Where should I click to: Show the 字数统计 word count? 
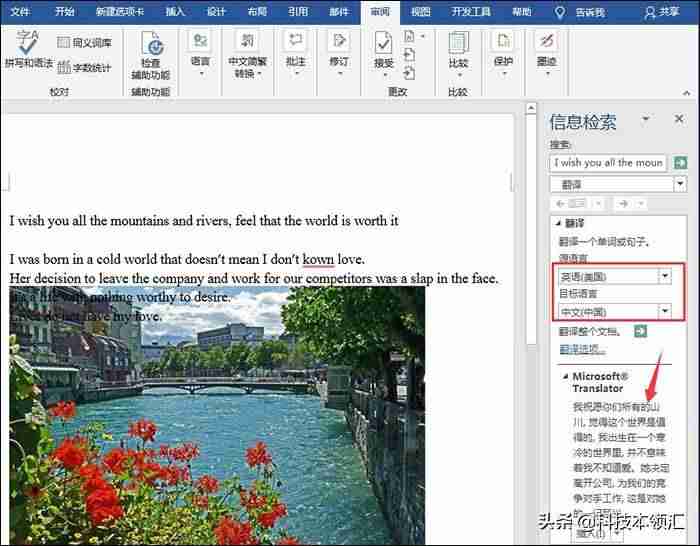[x=84, y=67]
